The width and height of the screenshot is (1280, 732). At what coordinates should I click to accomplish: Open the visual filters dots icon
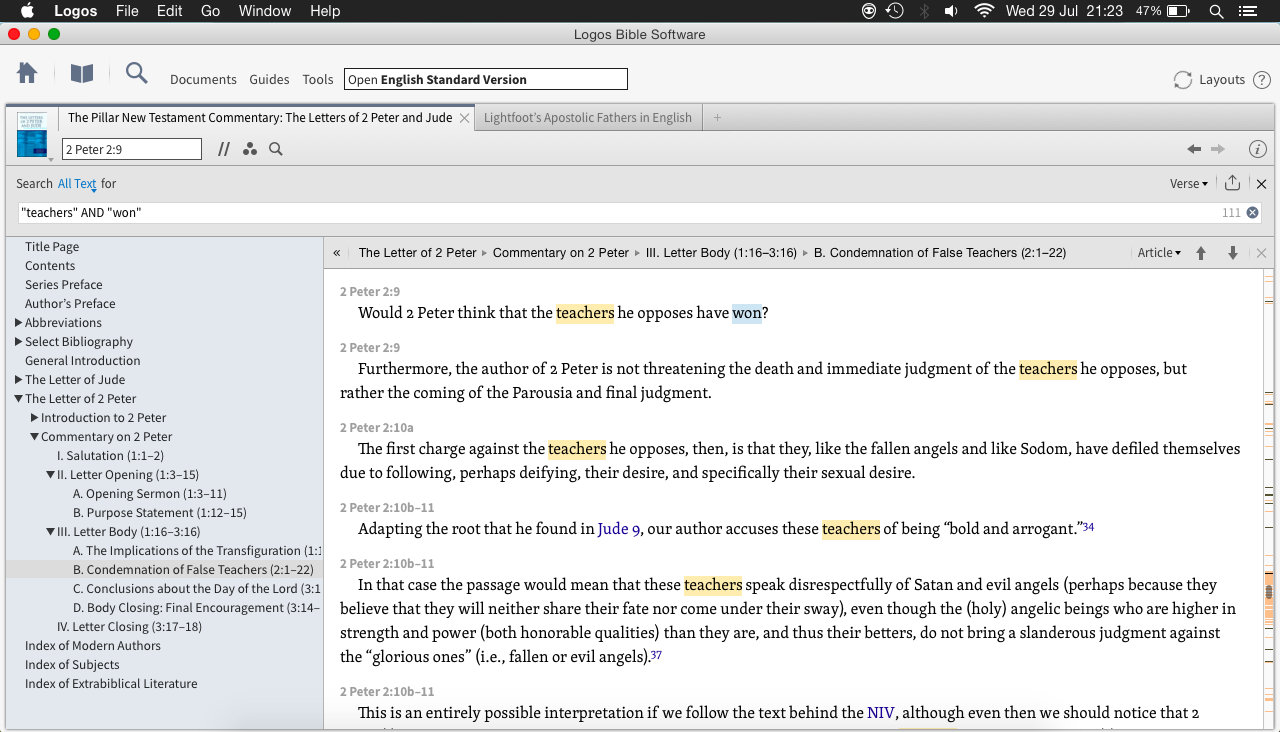250,150
